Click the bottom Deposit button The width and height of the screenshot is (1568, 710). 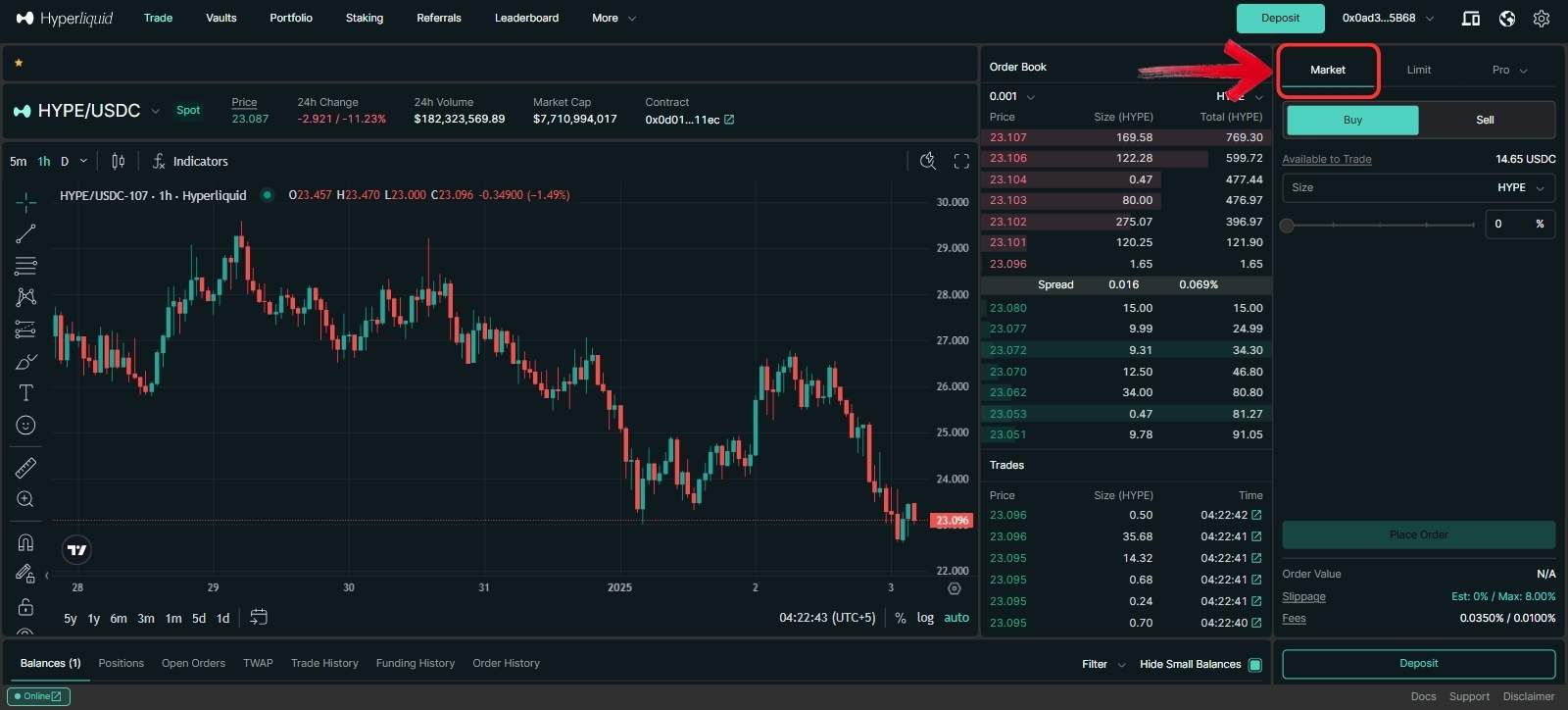tap(1419, 664)
